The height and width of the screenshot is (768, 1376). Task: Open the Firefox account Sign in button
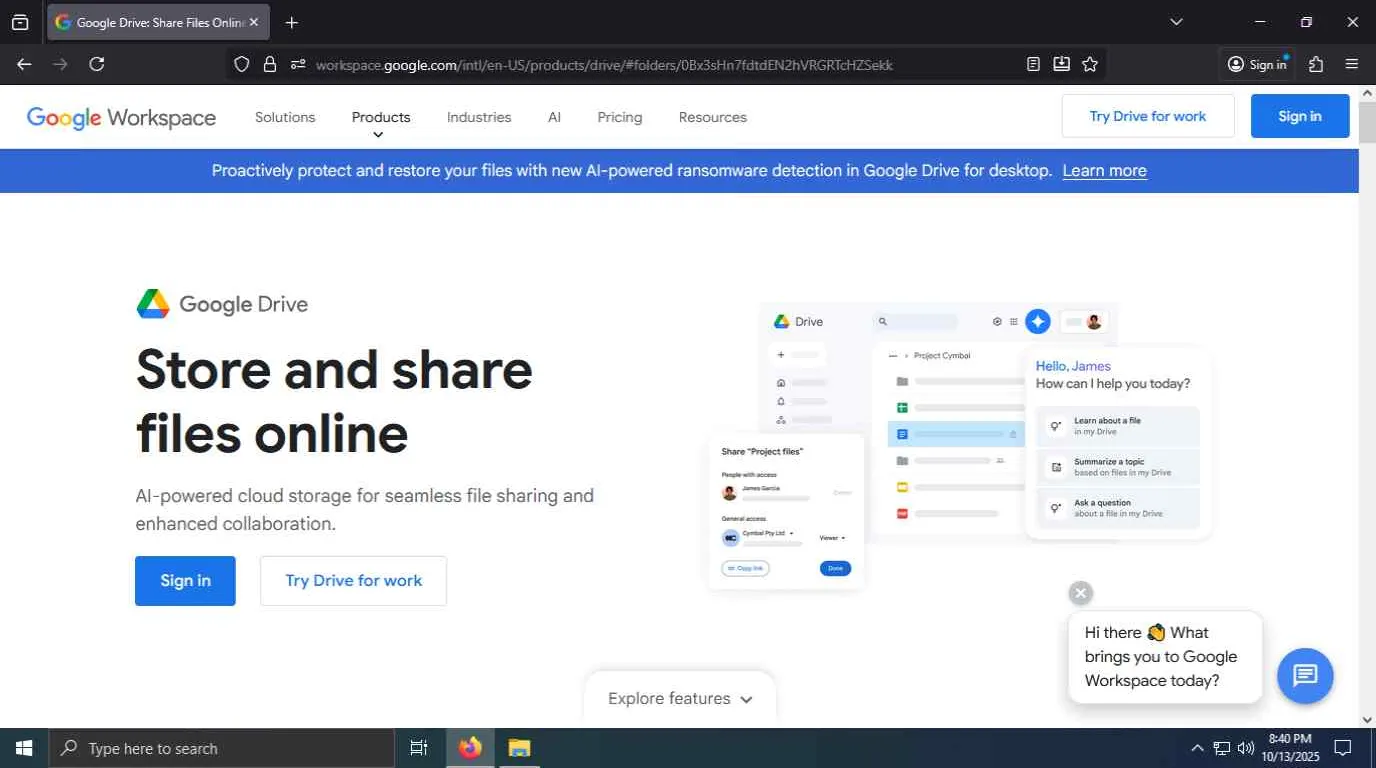1258,64
